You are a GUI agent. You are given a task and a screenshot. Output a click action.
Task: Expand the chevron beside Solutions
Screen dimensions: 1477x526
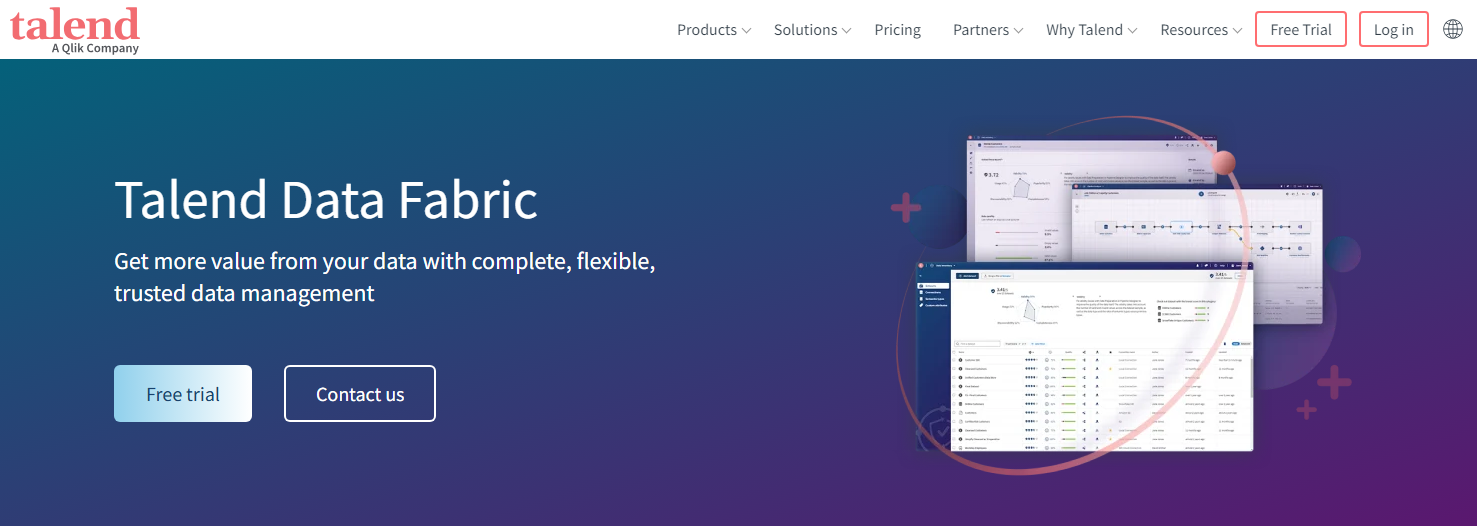pyautogui.click(x=847, y=31)
